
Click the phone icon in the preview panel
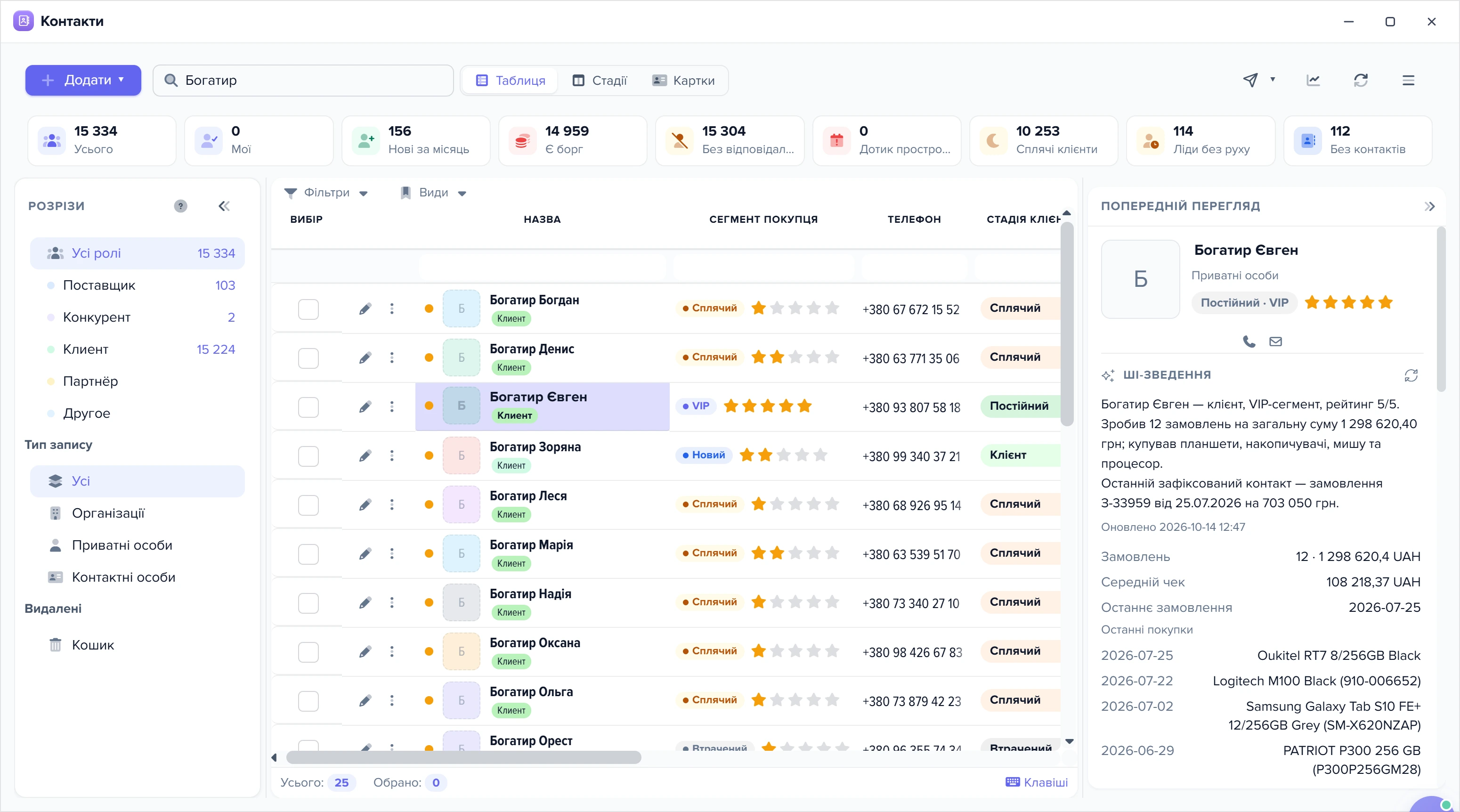tap(1249, 341)
